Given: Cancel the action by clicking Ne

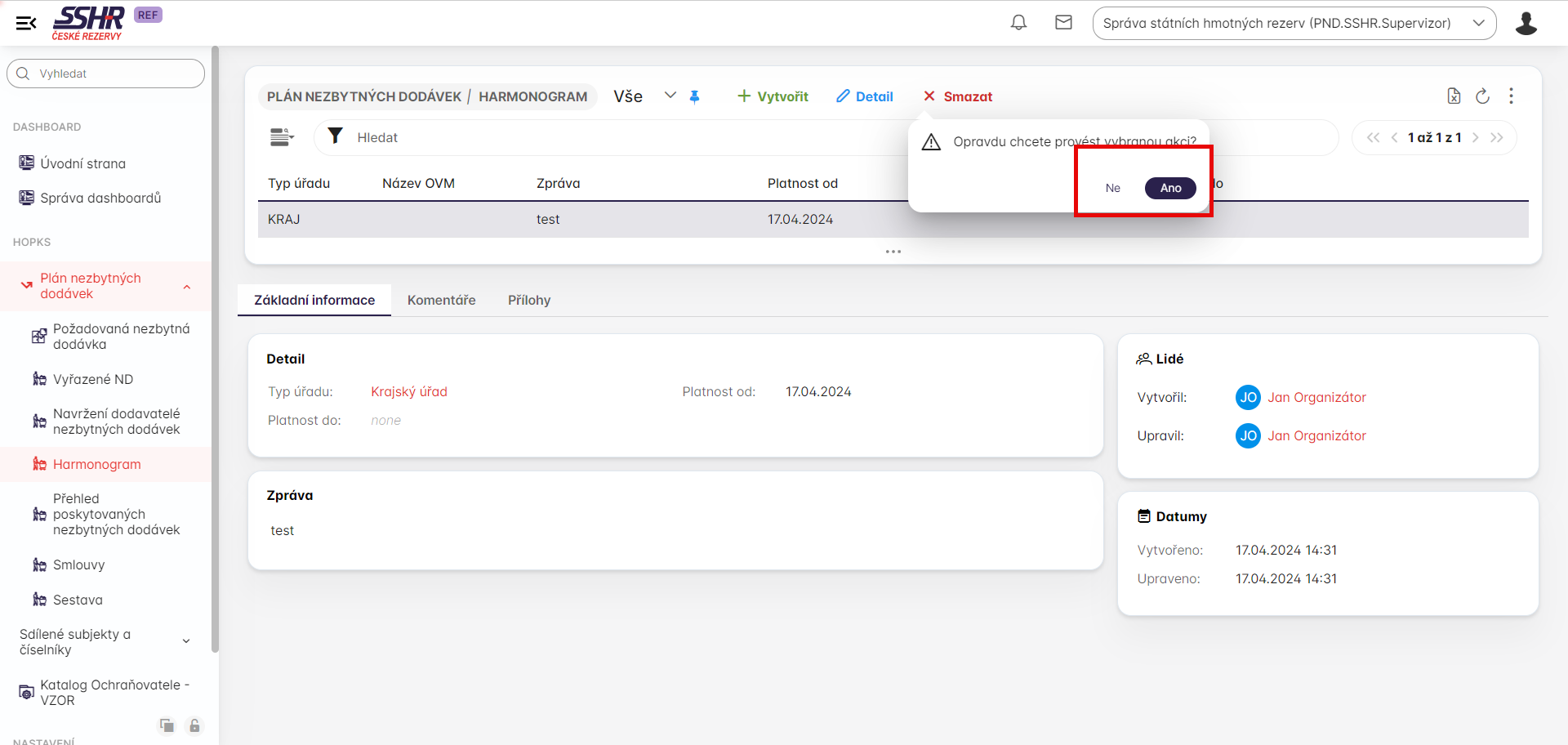Looking at the screenshot, I should 1112,188.
